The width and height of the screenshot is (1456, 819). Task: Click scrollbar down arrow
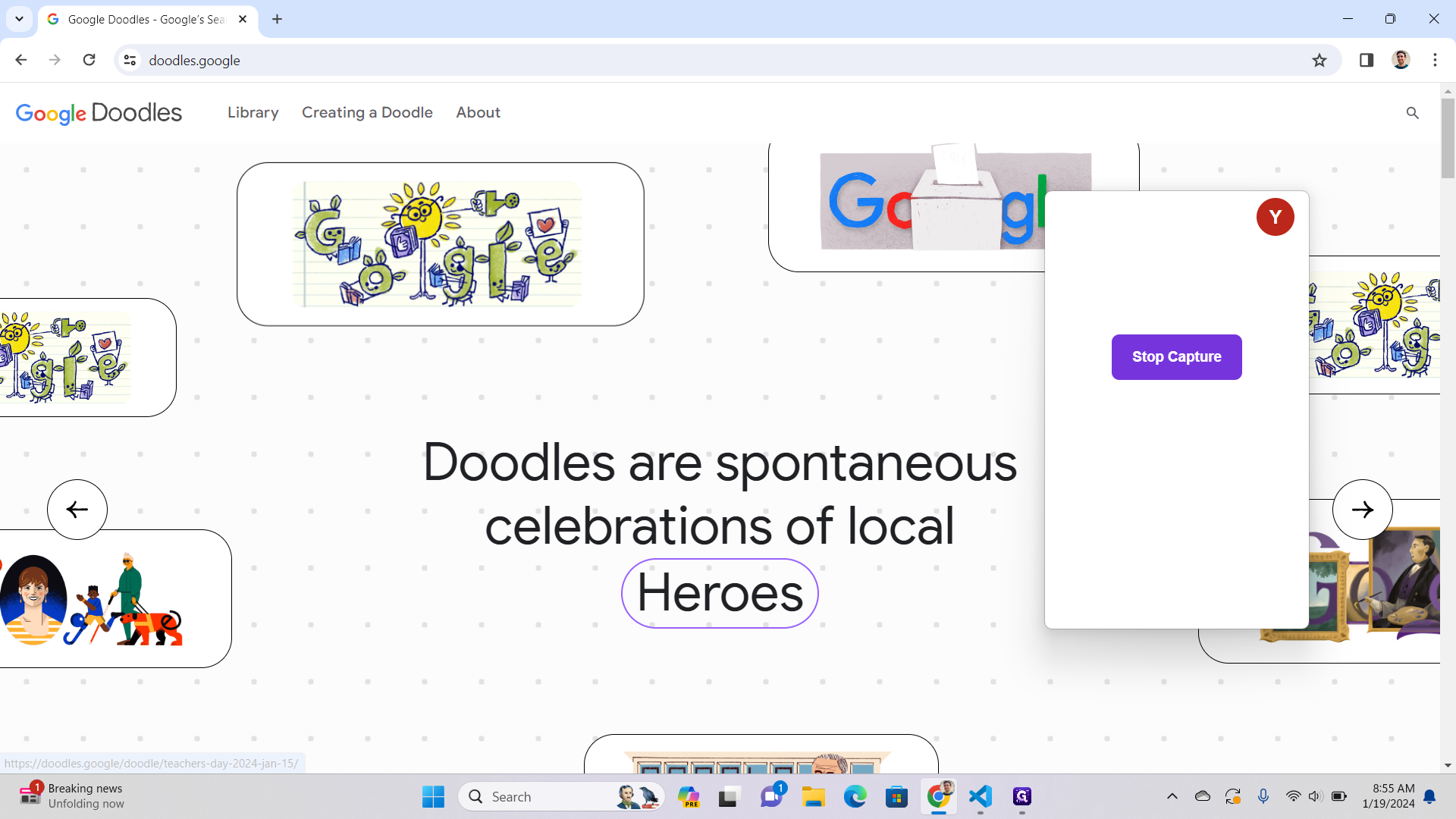(x=1448, y=766)
